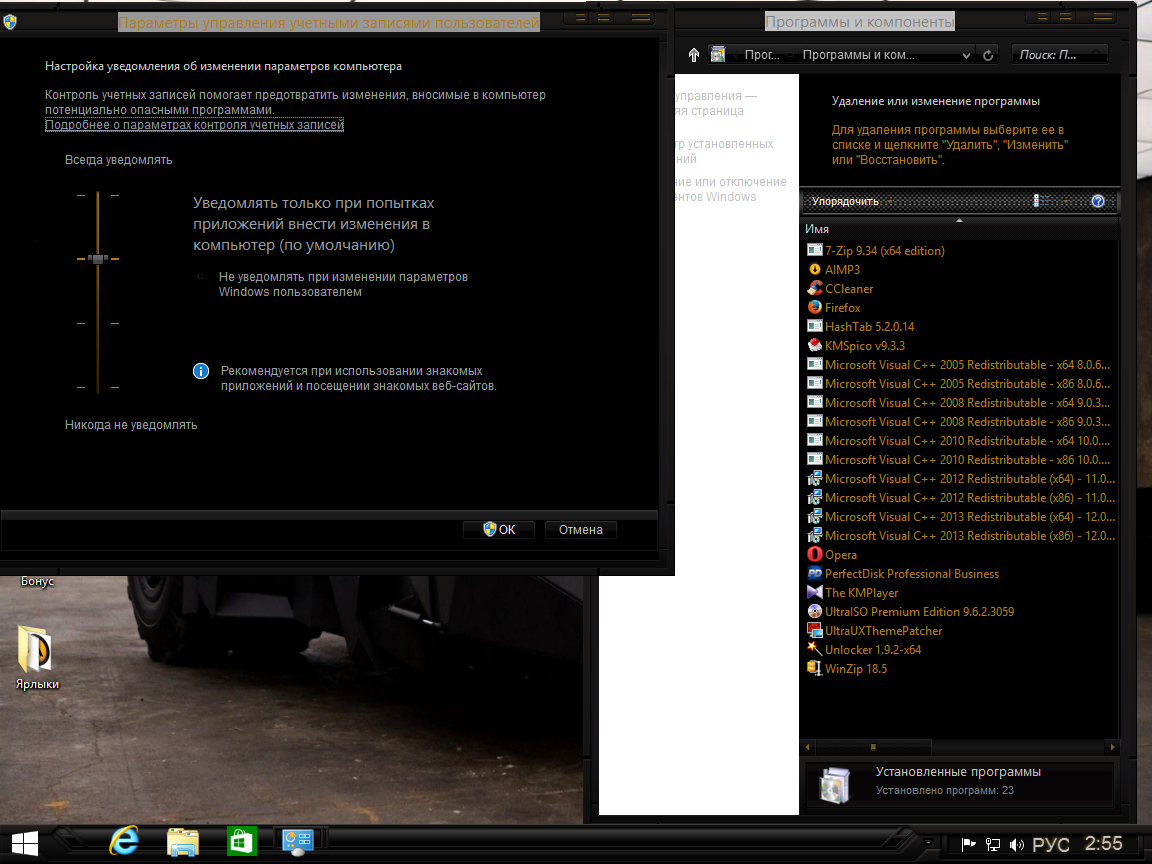The height and width of the screenshot is (864, 1152).
Task: Open Internet Explorer from the taskbar
Action: point(123,840)
